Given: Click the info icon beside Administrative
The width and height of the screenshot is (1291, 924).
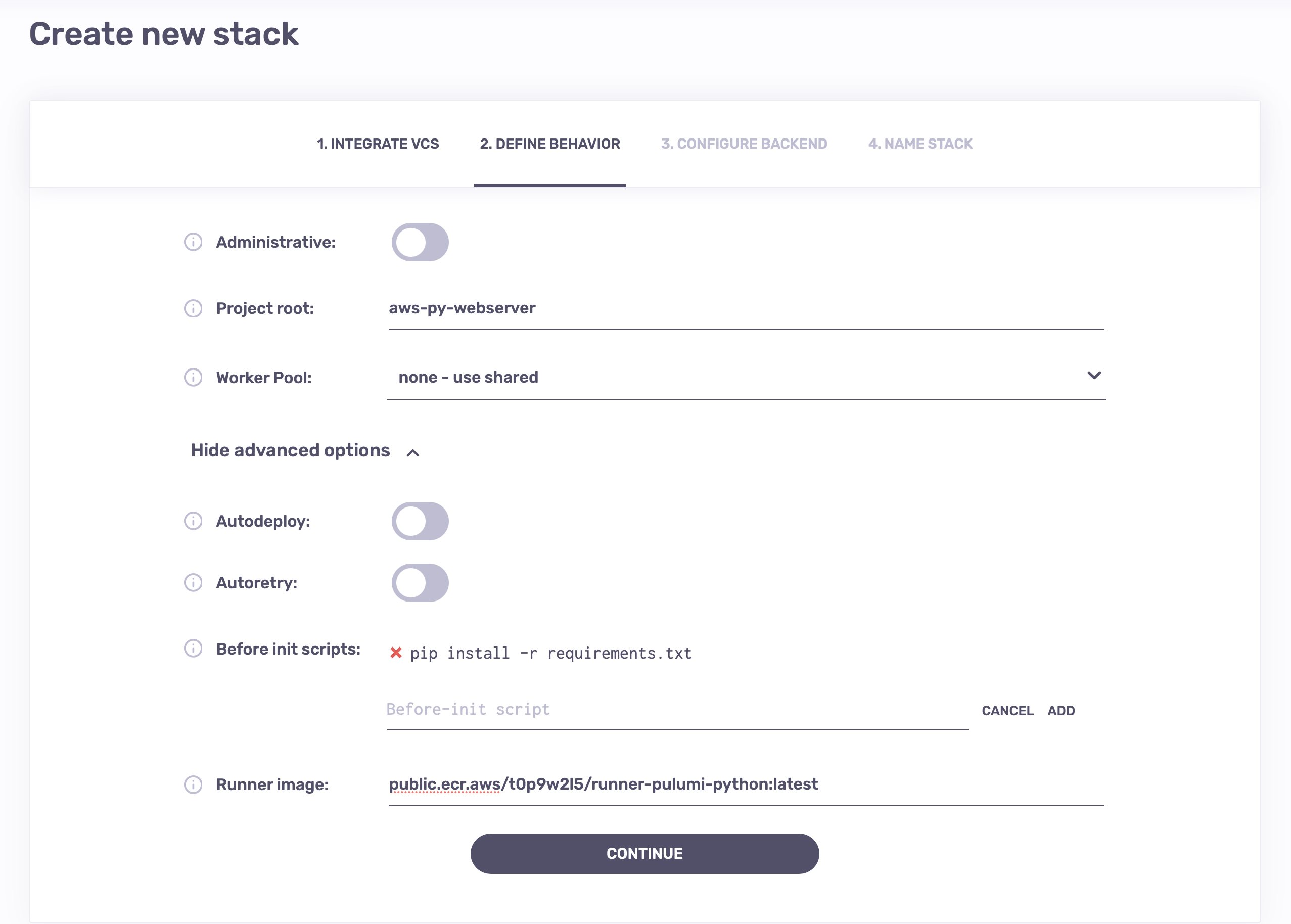Looking at the screenshot, I should (193, 242).
